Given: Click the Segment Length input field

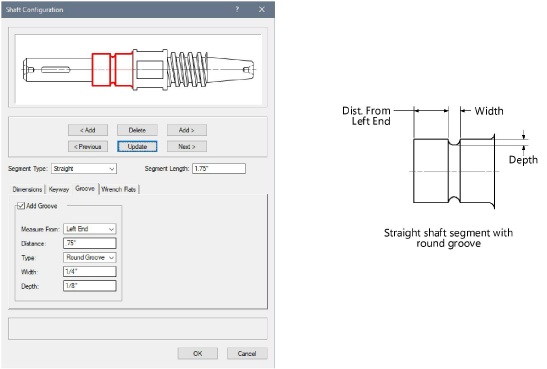Looking at the screenshot, I should coord(219,168).
